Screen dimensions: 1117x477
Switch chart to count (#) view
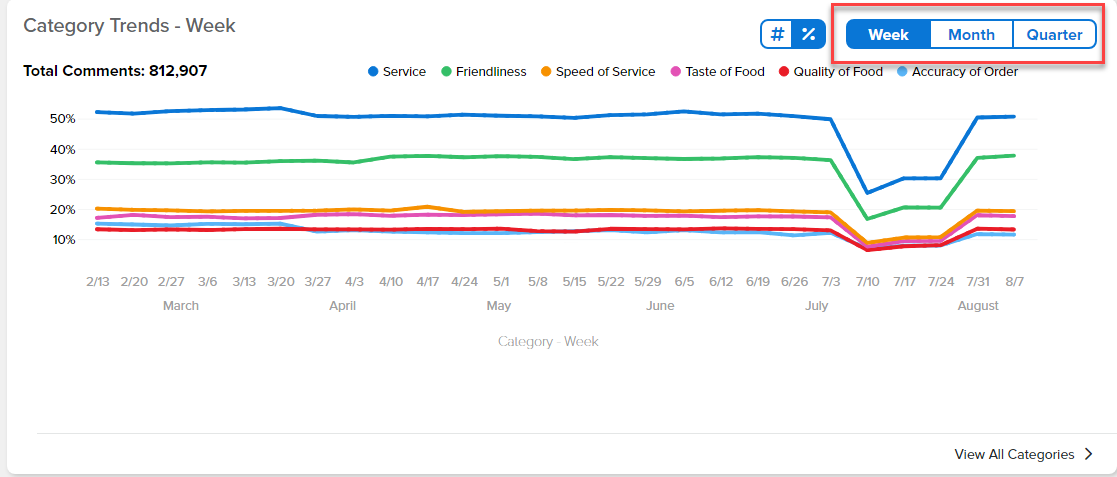778,34
